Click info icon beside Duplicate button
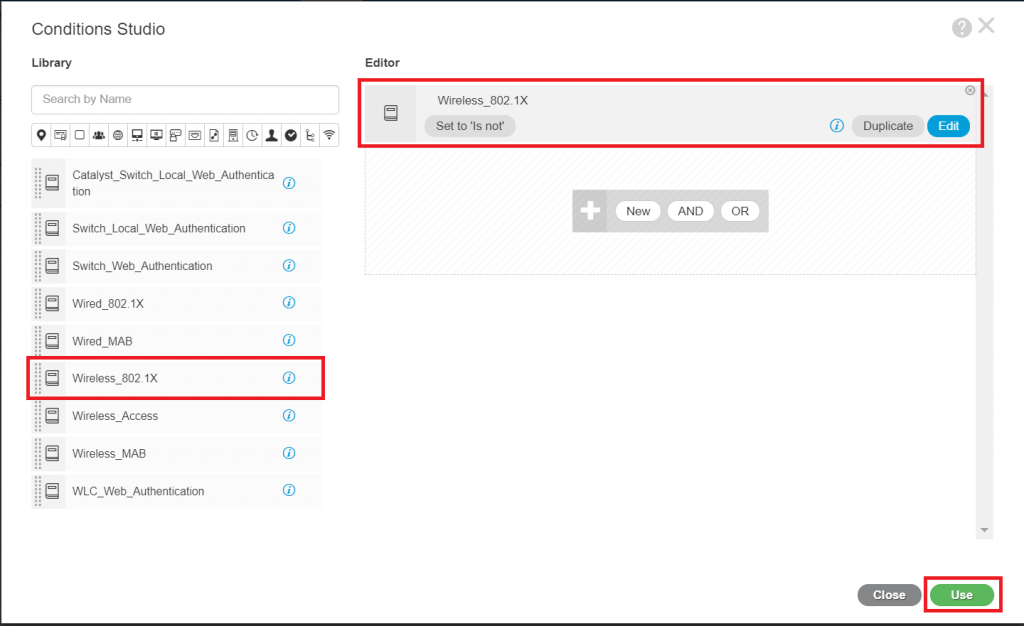This screenshot has width=1024, height=626. 837,126
